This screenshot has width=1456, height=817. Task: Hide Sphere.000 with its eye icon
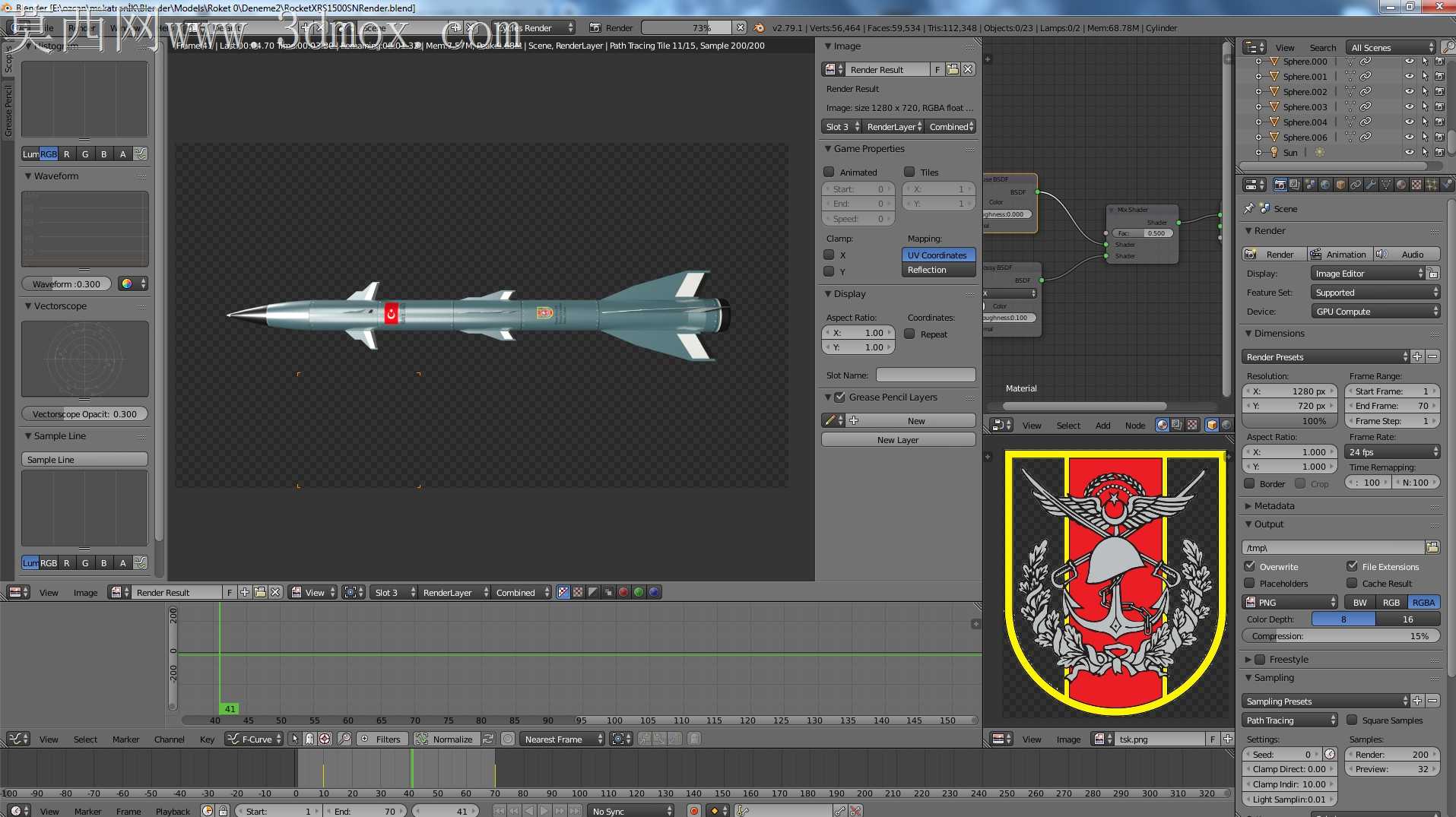(x=1410, y=62)
